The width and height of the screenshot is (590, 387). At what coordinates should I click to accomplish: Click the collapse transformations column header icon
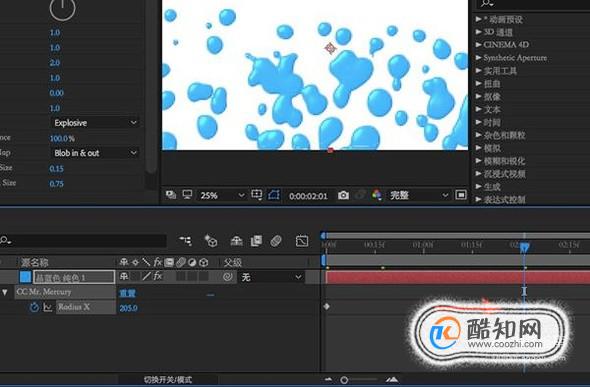click(x=135, y=262)
